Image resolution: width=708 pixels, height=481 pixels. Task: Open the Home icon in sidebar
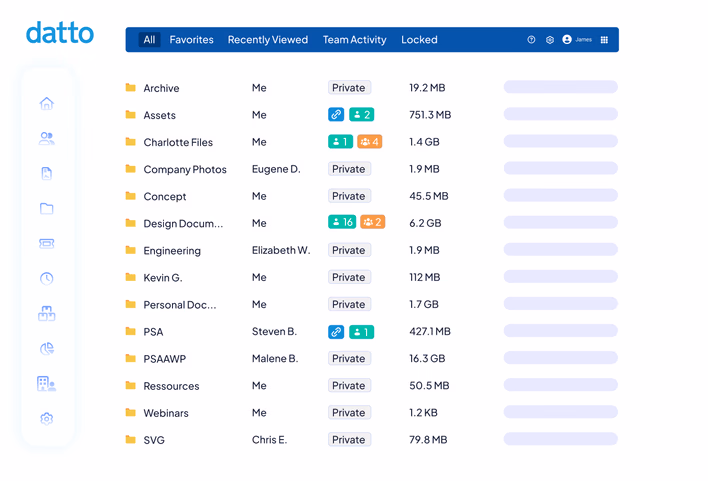pyautogui.click(x=47, y=103)
